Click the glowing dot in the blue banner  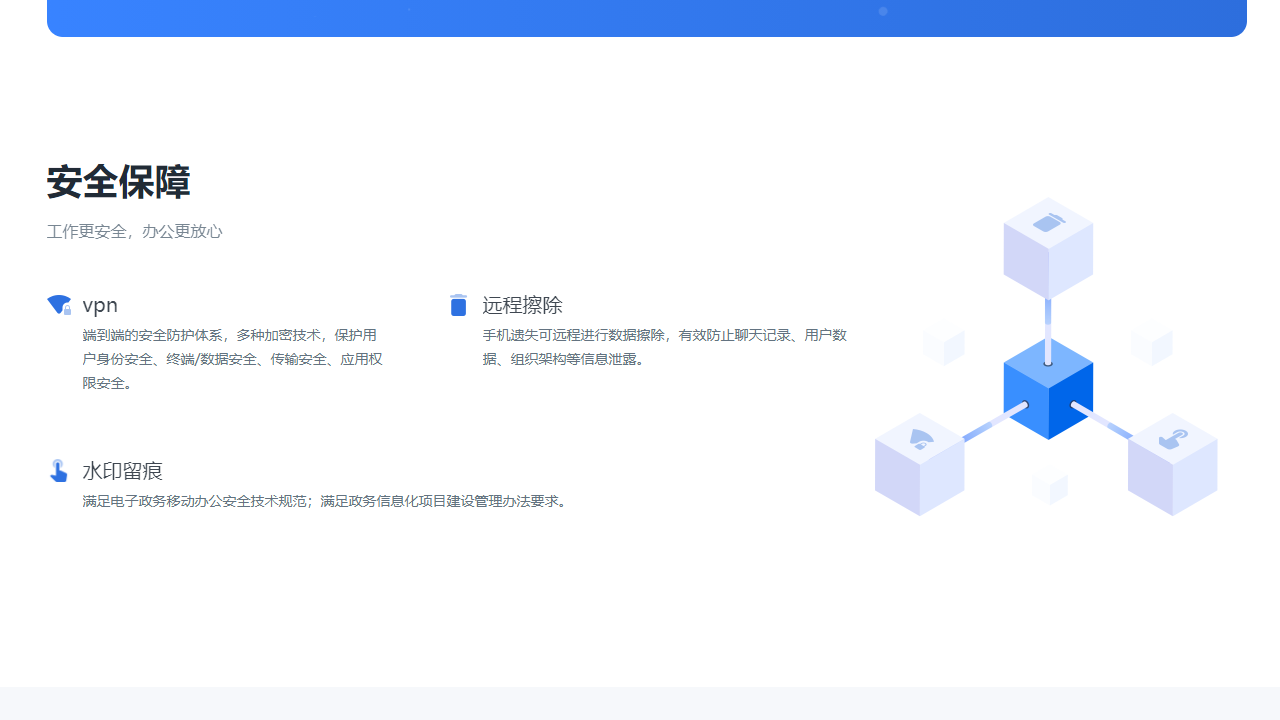883,10
